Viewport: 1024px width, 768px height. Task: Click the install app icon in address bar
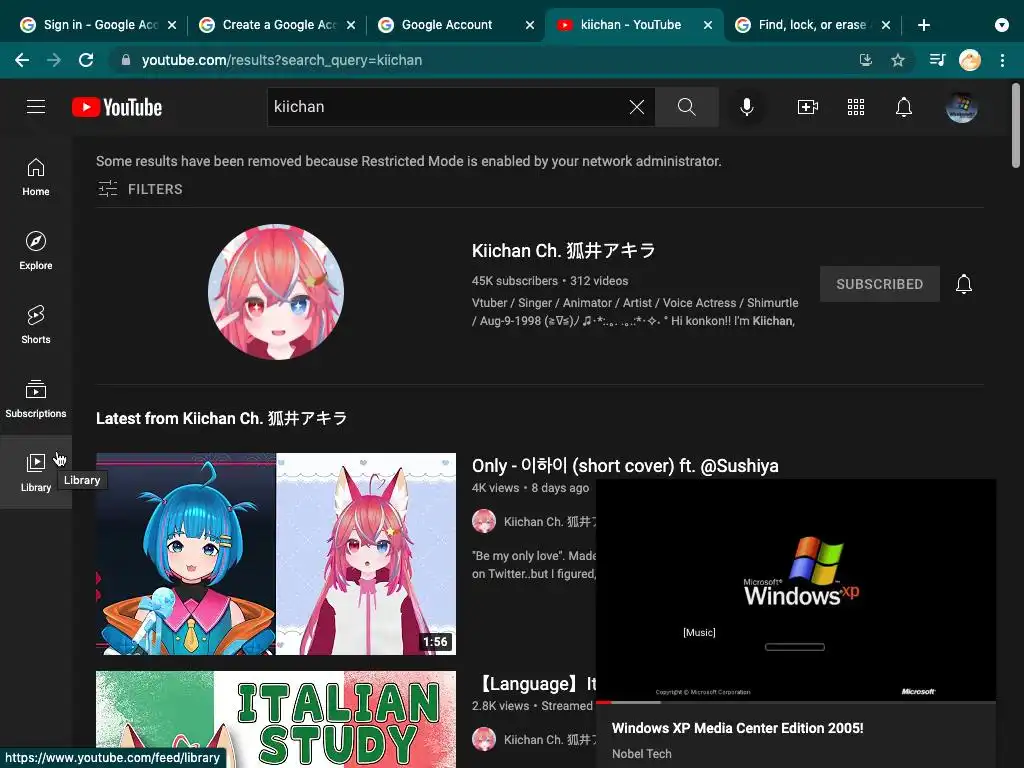[865, 60]
